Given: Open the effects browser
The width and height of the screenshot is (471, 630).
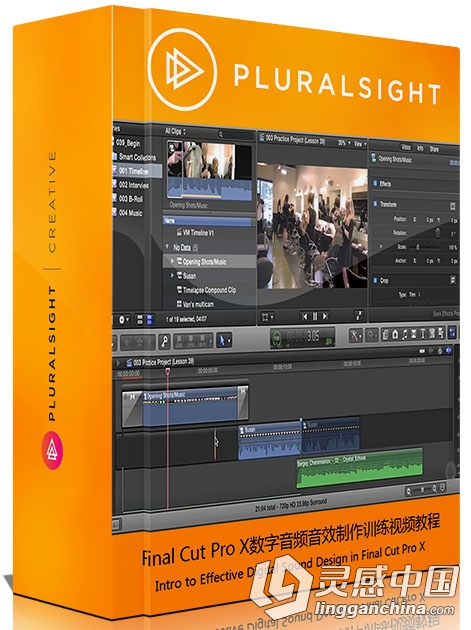Looking at the screenshot, I should pyautogui.click(x=386, y=333).
